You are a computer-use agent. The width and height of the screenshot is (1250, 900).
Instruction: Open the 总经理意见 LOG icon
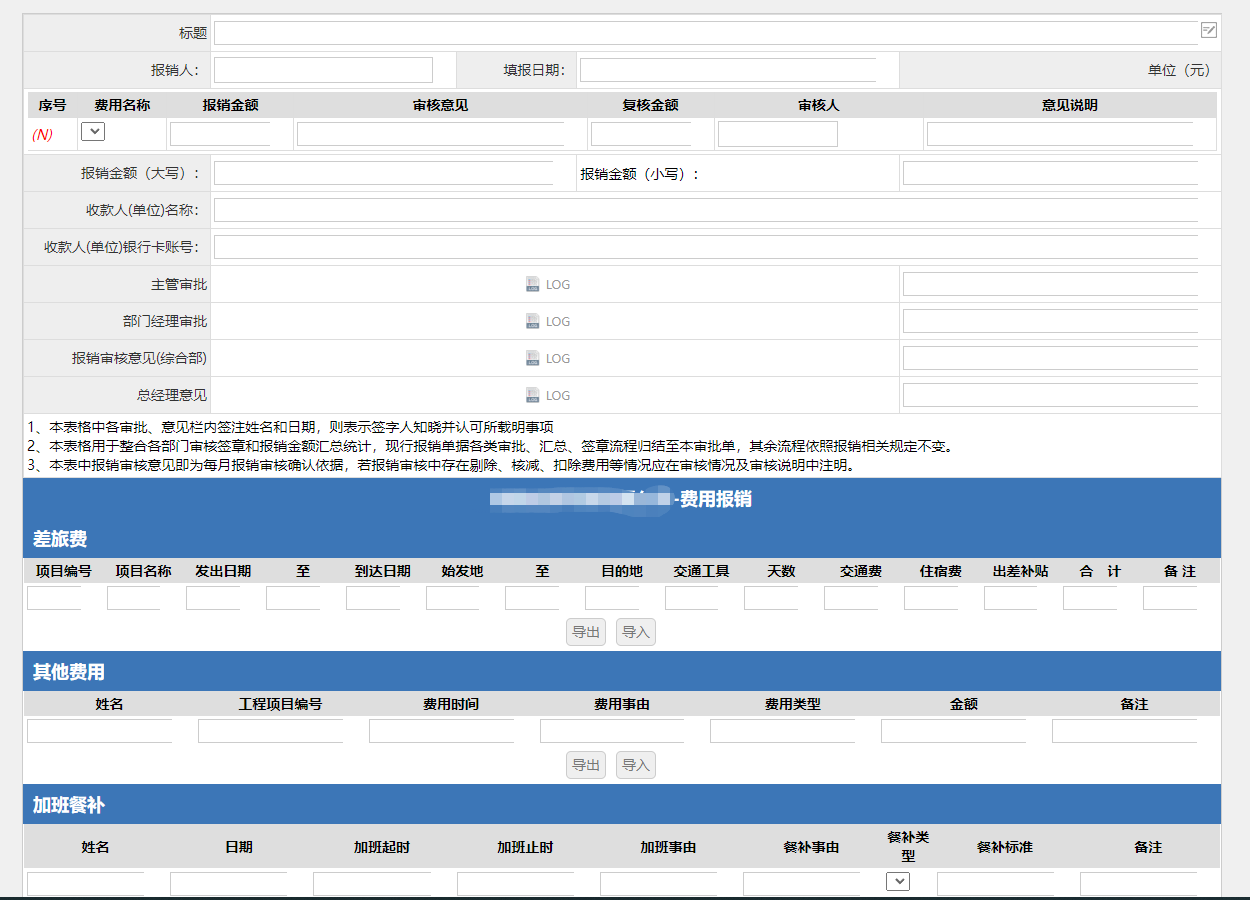pos(533,395)
